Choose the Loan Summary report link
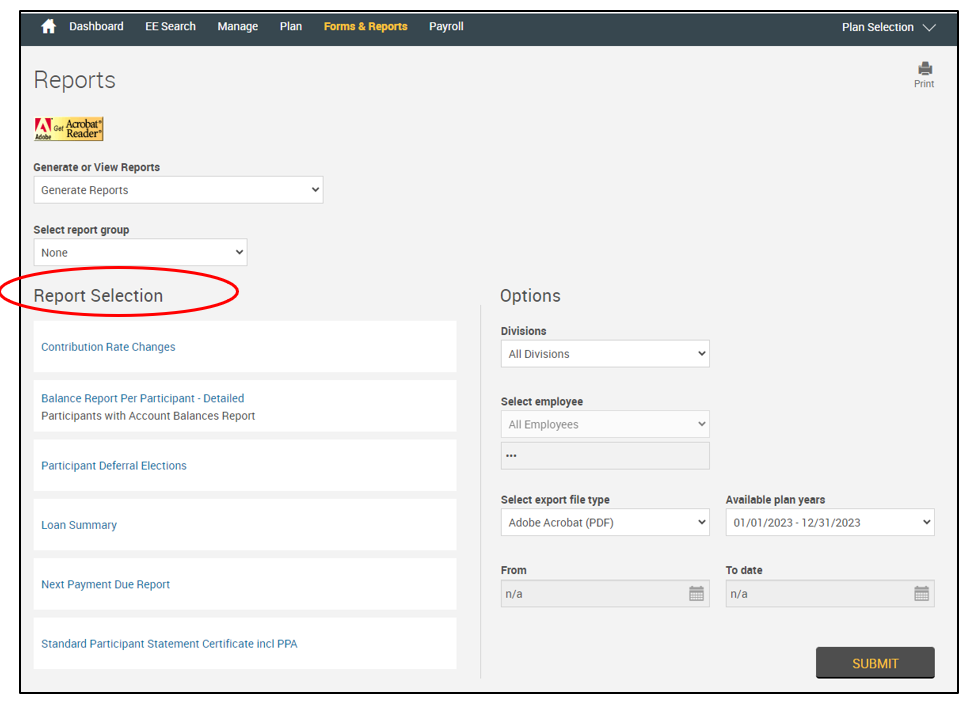 click(79, 525)
